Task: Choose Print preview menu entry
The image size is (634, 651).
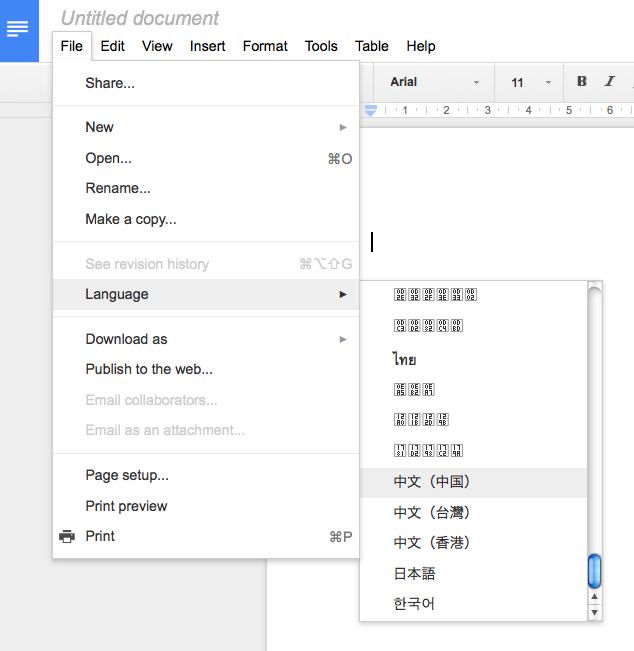Action: [x=206, y=506]
